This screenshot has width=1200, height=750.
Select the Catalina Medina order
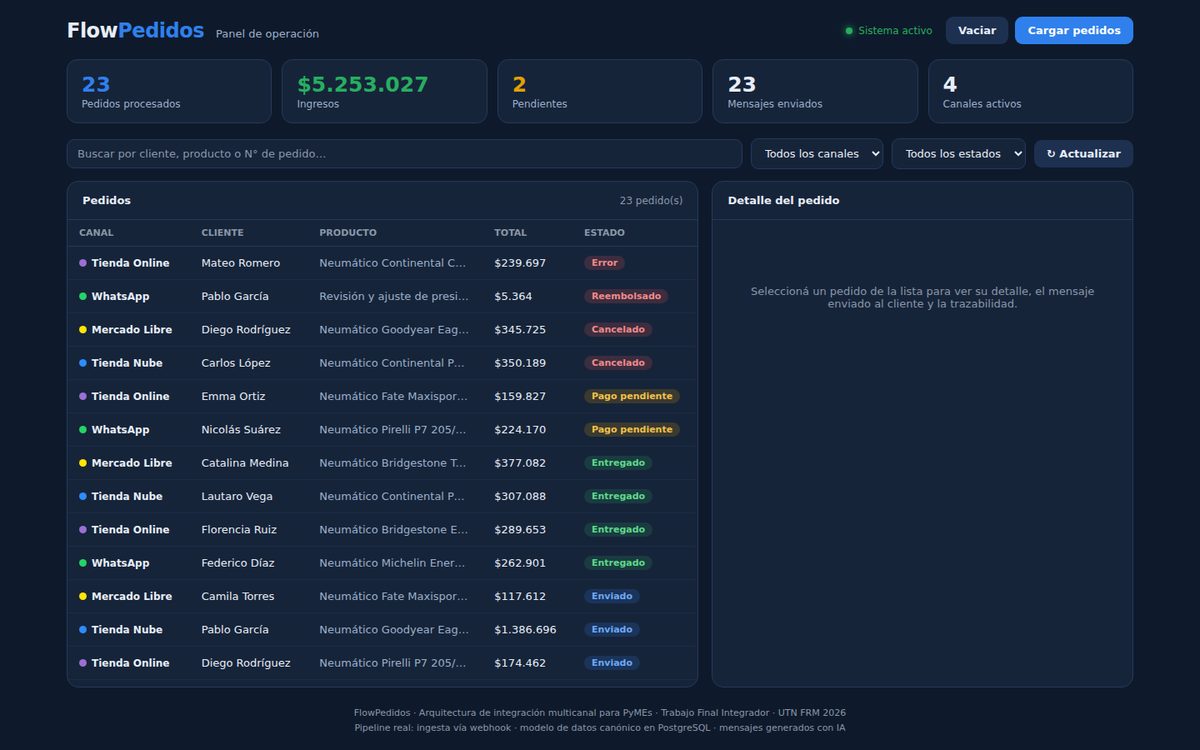[x=382, y=463]
